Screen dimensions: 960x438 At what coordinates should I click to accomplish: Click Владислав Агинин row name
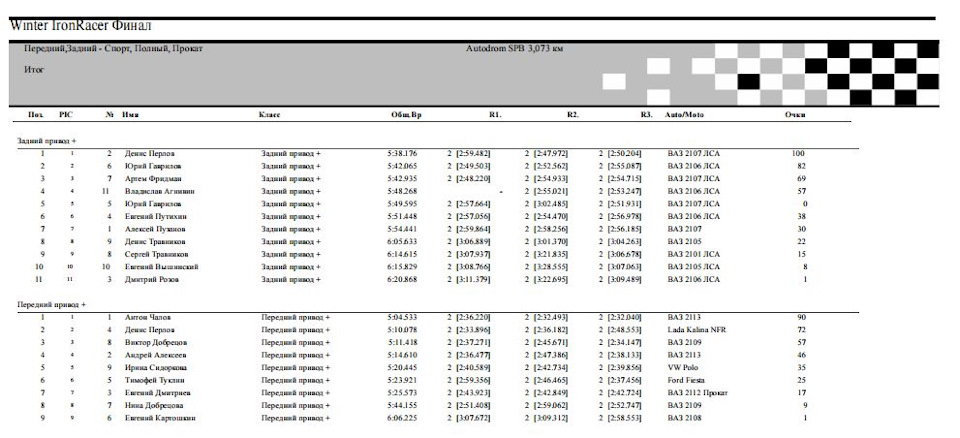coord(158,191)
